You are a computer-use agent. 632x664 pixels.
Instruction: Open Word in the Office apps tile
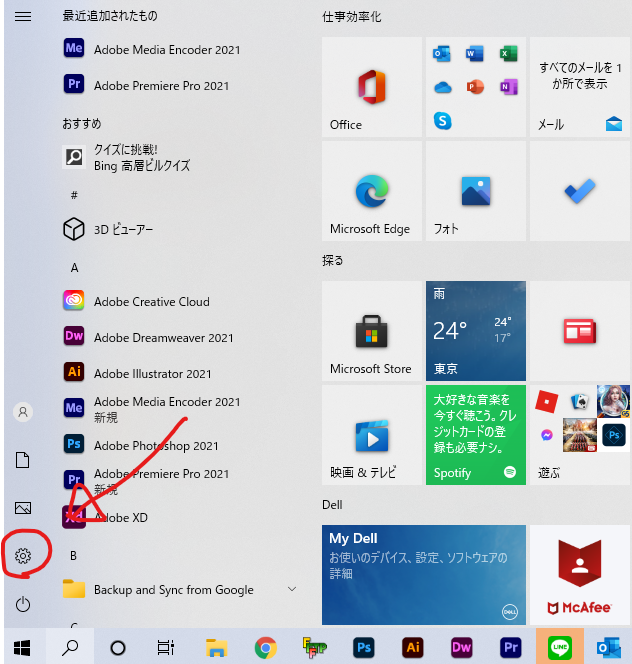pyautogui.click(x=475, y=54)
